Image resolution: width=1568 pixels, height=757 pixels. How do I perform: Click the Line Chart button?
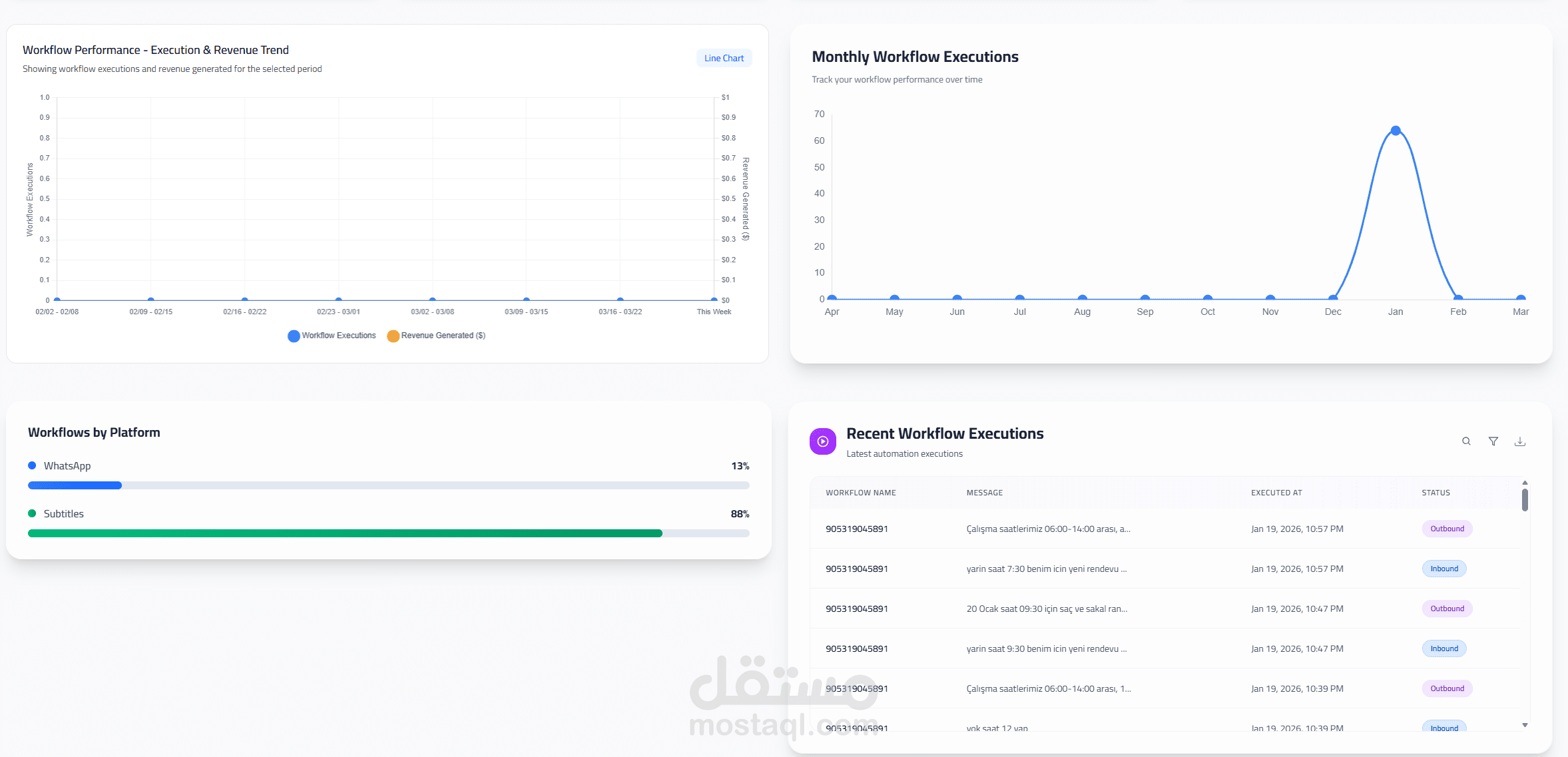coord(724,58)
